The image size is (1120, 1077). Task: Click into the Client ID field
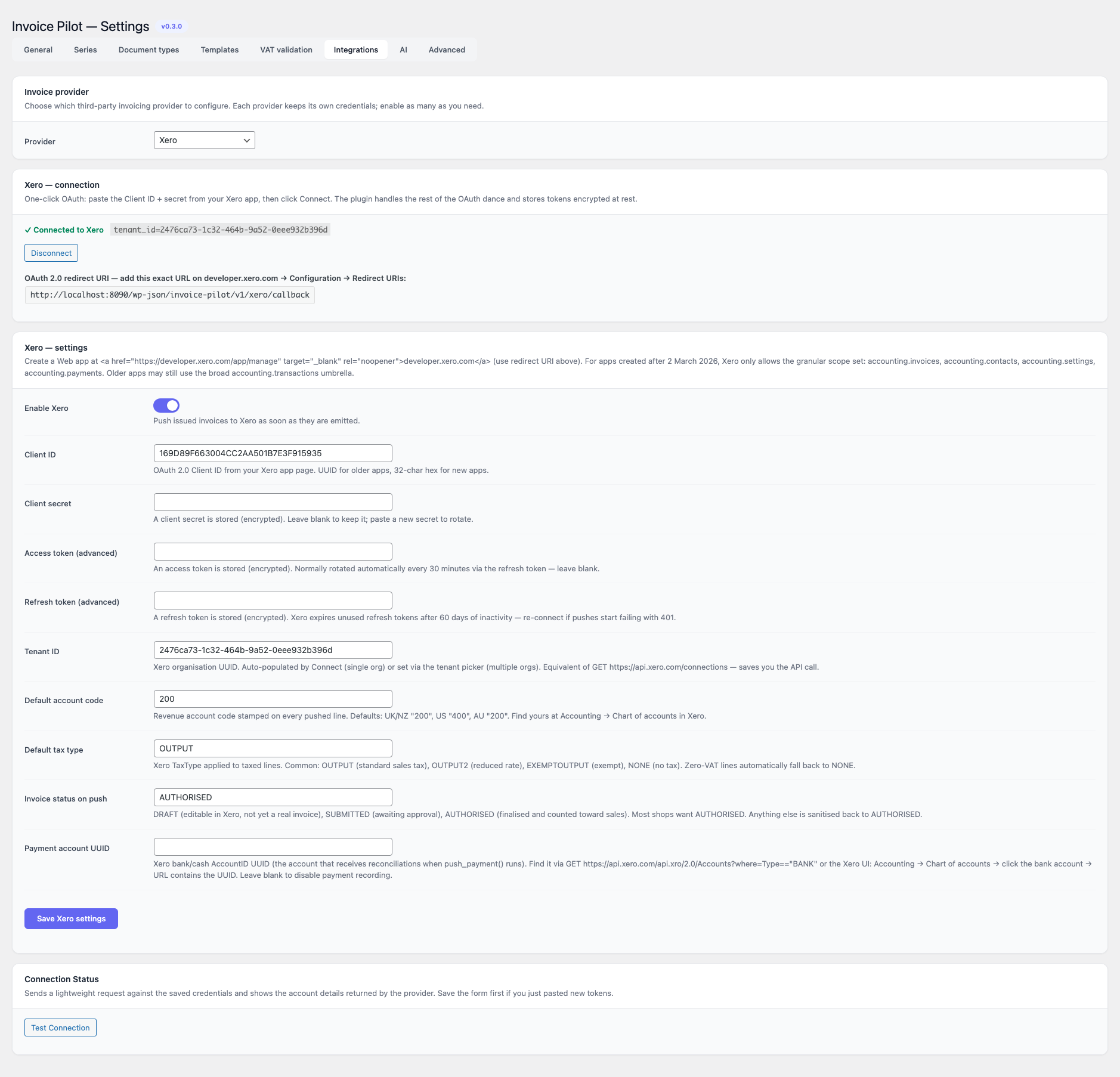tap(273, 453)
